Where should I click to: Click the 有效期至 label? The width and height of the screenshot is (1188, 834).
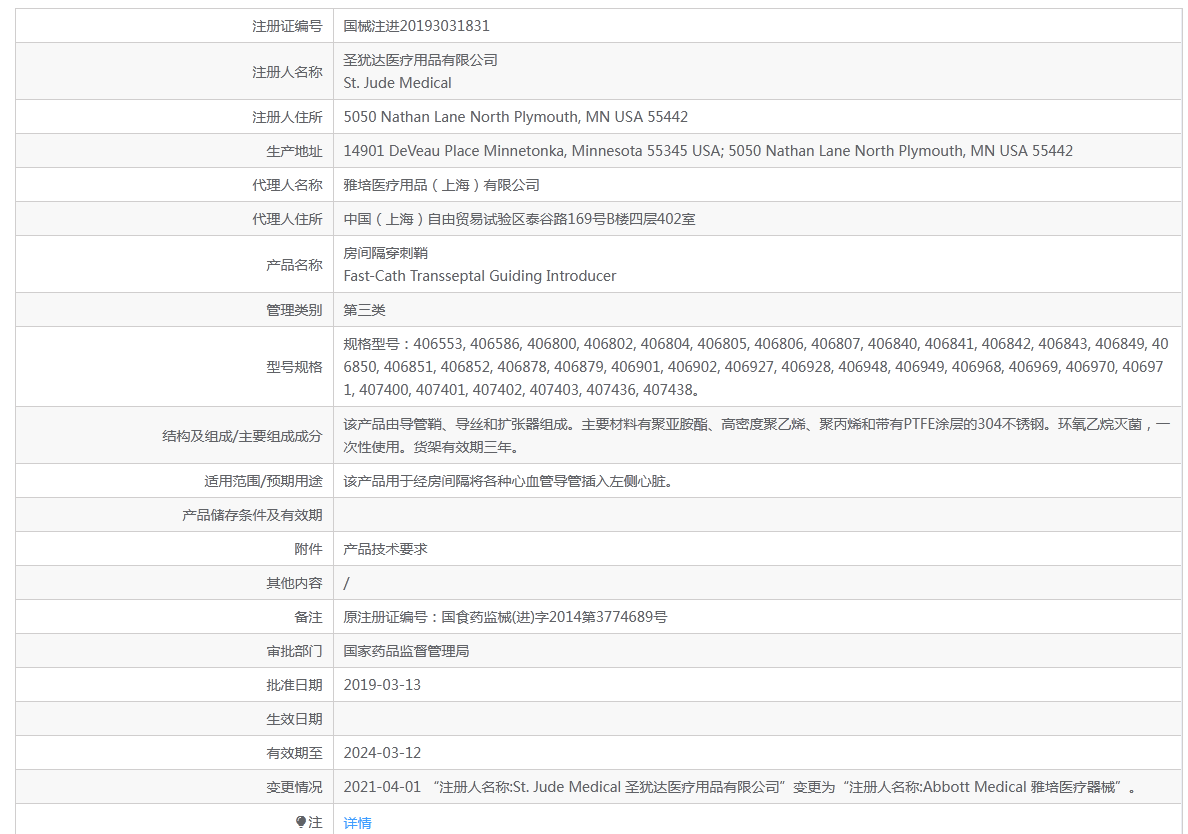[x=294, y=754]
